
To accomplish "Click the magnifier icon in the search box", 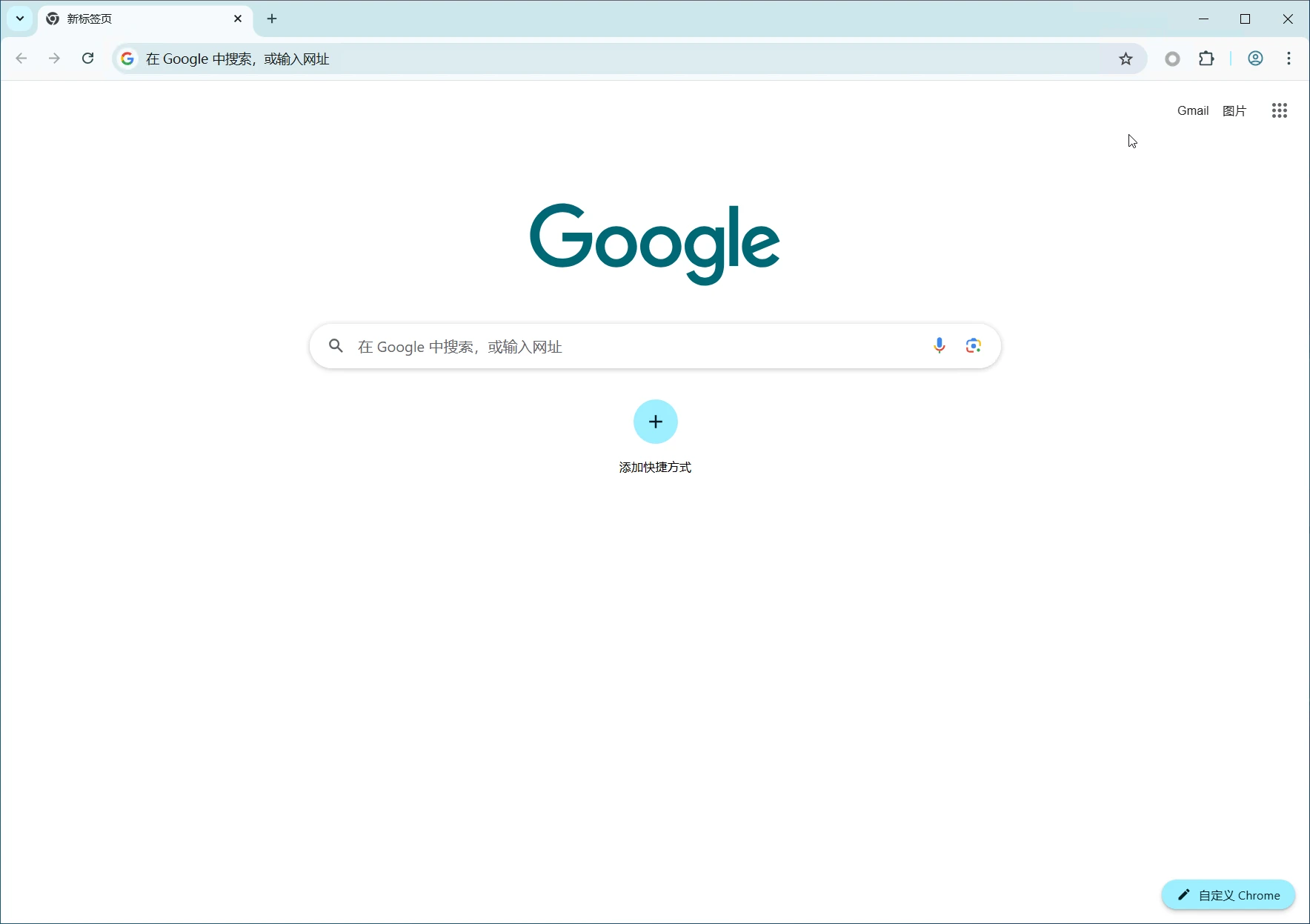I will click(x=336, y=346).
